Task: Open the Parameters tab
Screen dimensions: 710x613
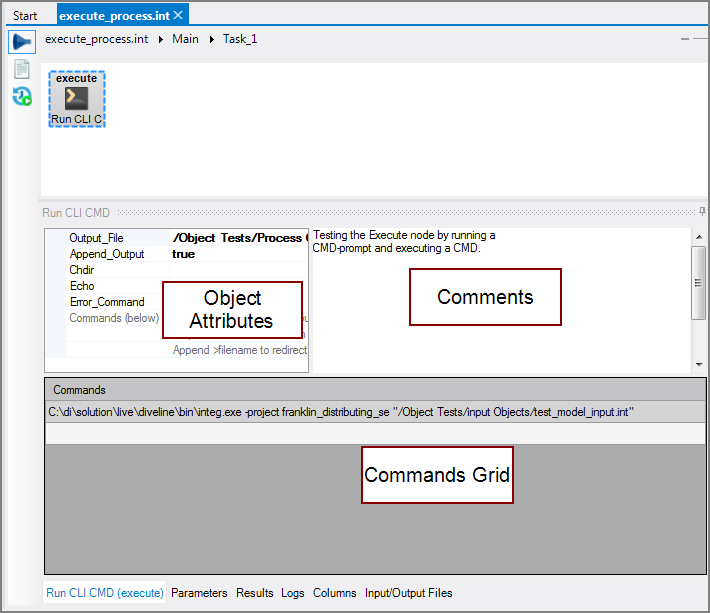Action: 201,593
